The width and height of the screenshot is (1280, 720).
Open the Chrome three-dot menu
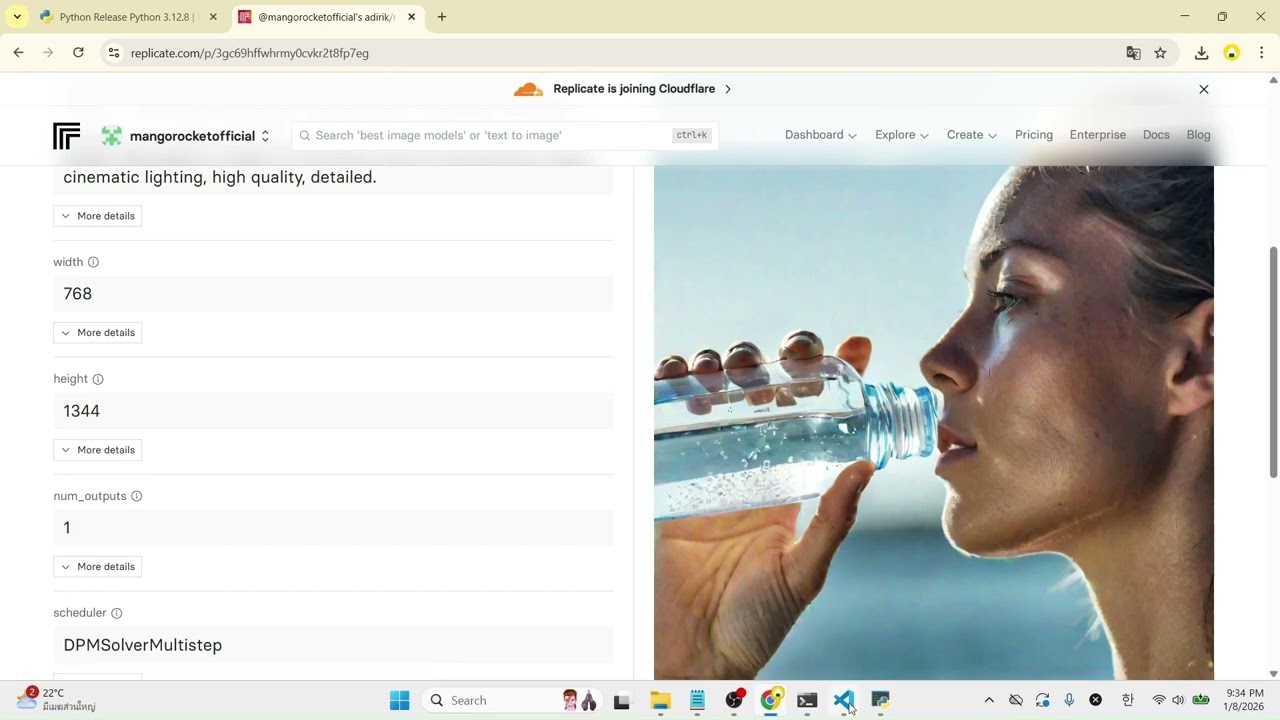pyautogui.click(x=1261, y=53)
